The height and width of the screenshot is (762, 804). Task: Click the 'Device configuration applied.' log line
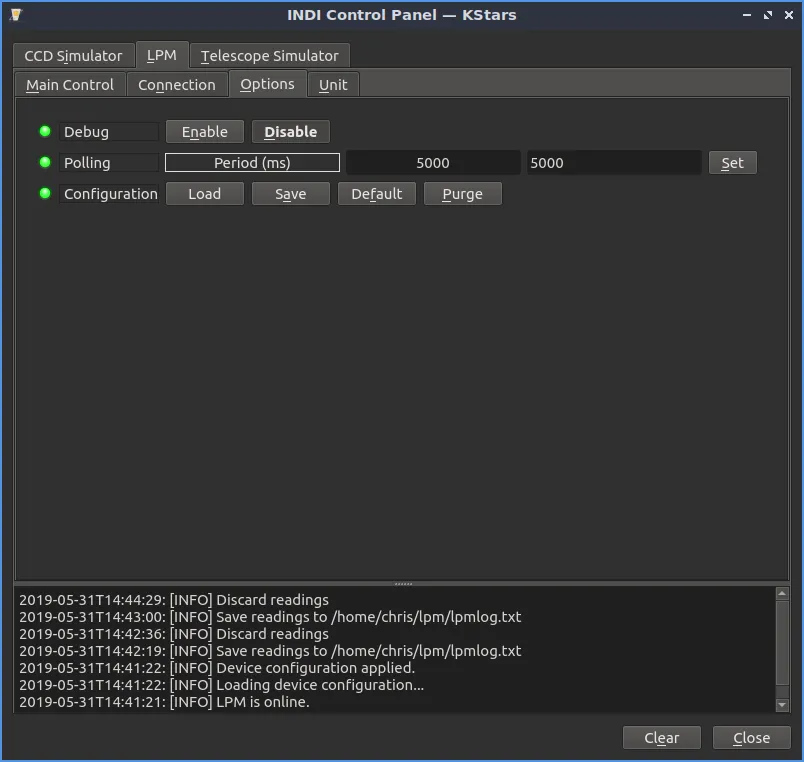pyautogui.click(x=217, y=668)
